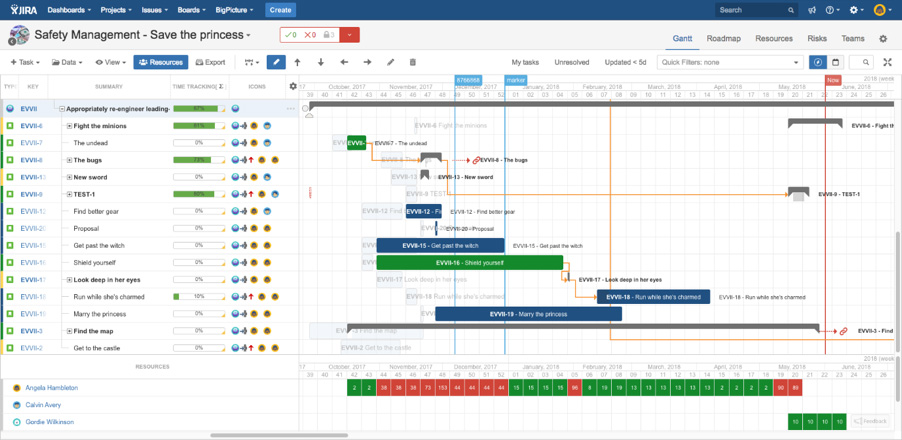Click the magnifier in header Search box
Image resolution: width=902 pixels, height=440 pixels.
coord(791,10)
